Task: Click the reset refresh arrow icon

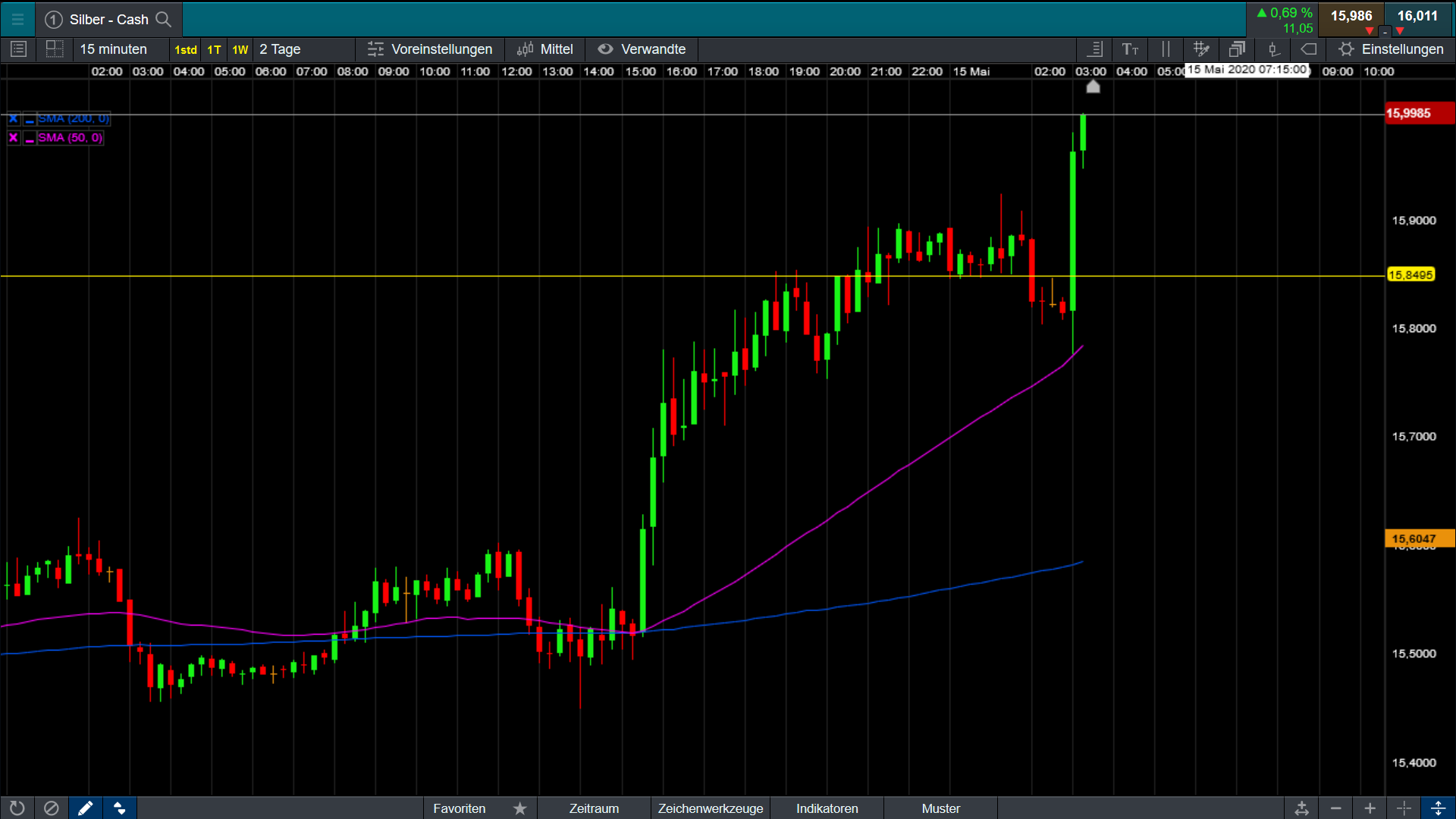Action: pos(17,808)
